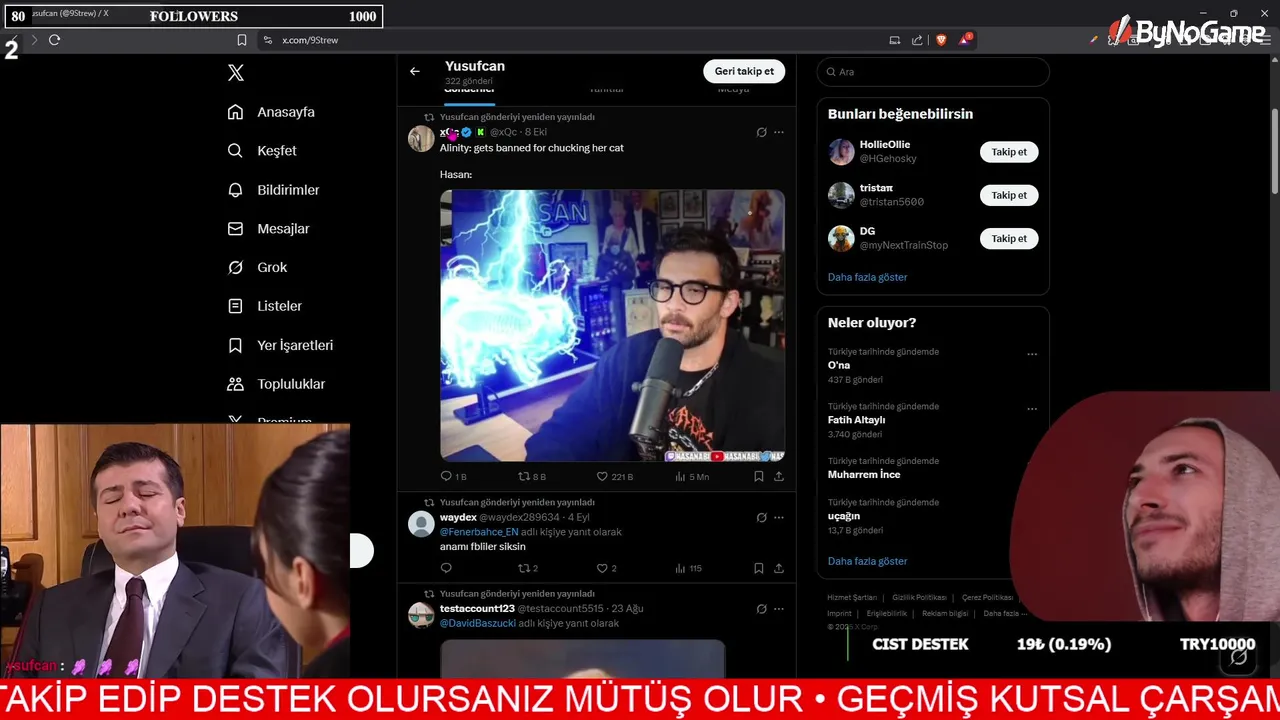Click the list icon beside Listeler
Viewport: 1280px width, 720px height.
click(x=235, y=306)
